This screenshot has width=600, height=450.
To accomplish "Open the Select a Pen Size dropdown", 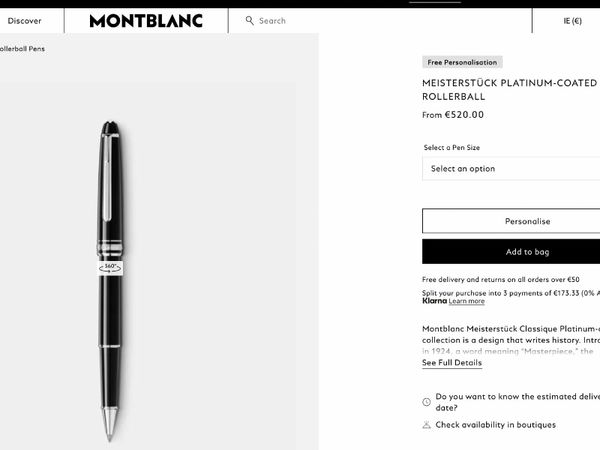I will tap(511, 168).
